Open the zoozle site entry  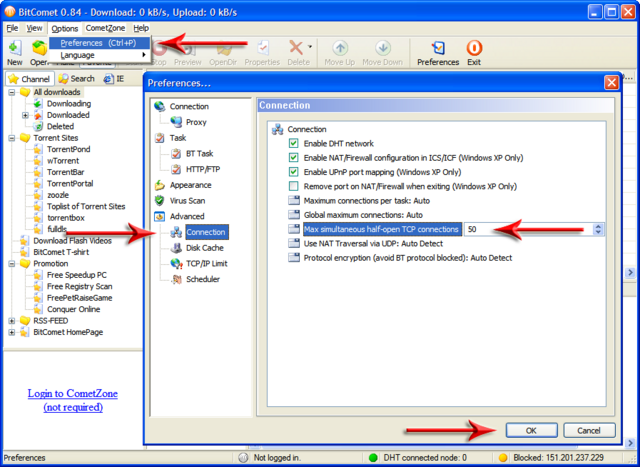coord(58,195)
